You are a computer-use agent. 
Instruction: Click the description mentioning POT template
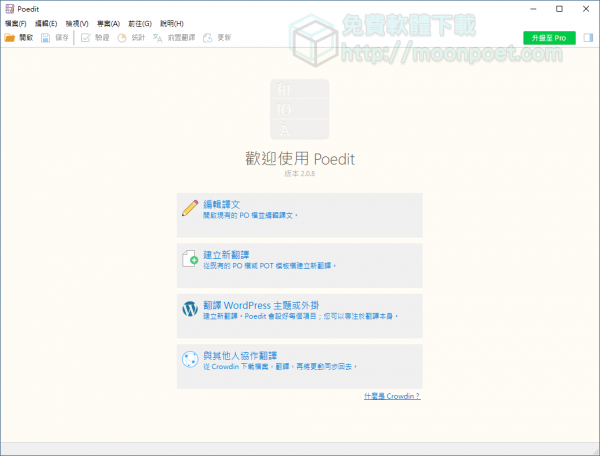pyautogui.click(x=269, y=265)
